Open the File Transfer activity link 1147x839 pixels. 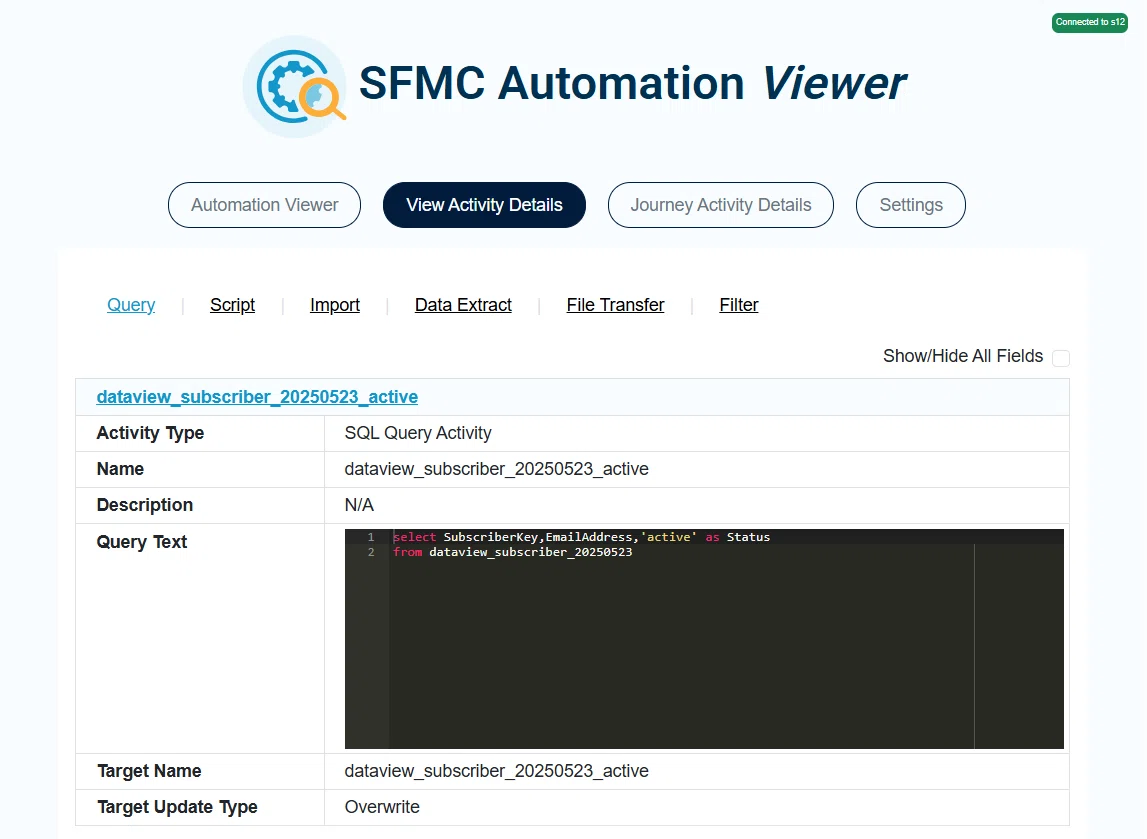[x=615, y=305]
